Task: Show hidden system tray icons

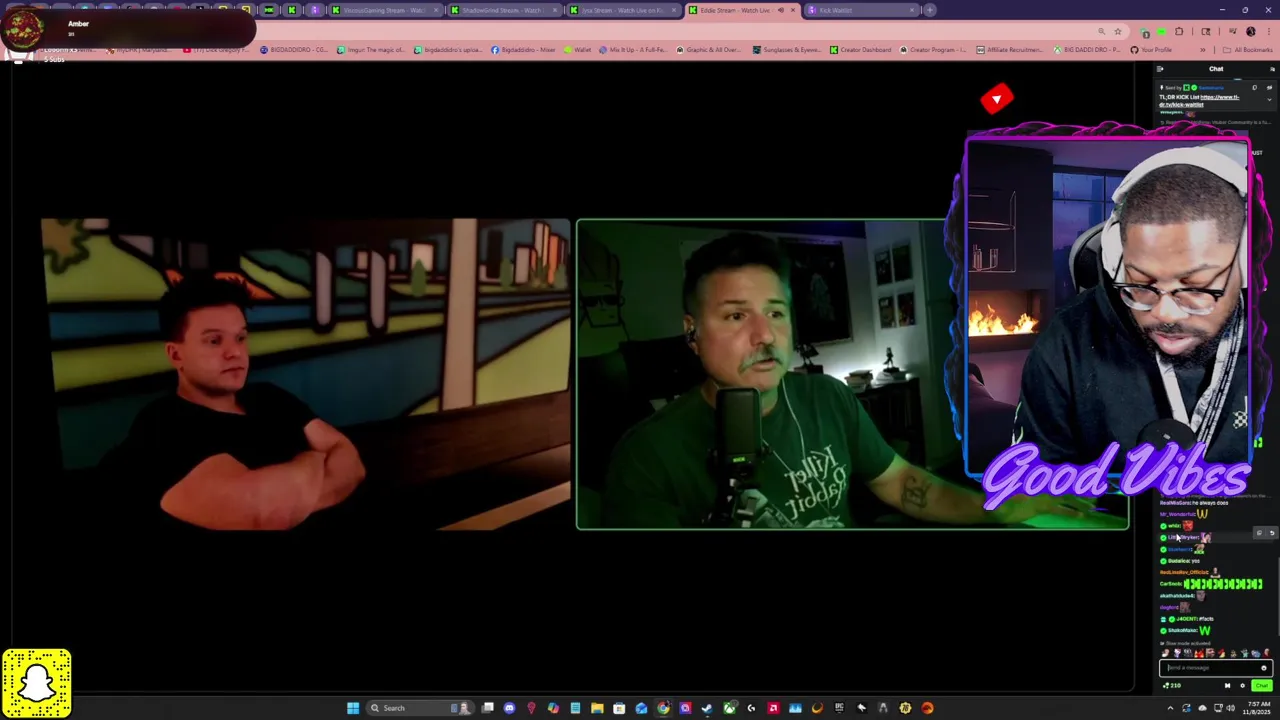Action: pos(1171,708)
